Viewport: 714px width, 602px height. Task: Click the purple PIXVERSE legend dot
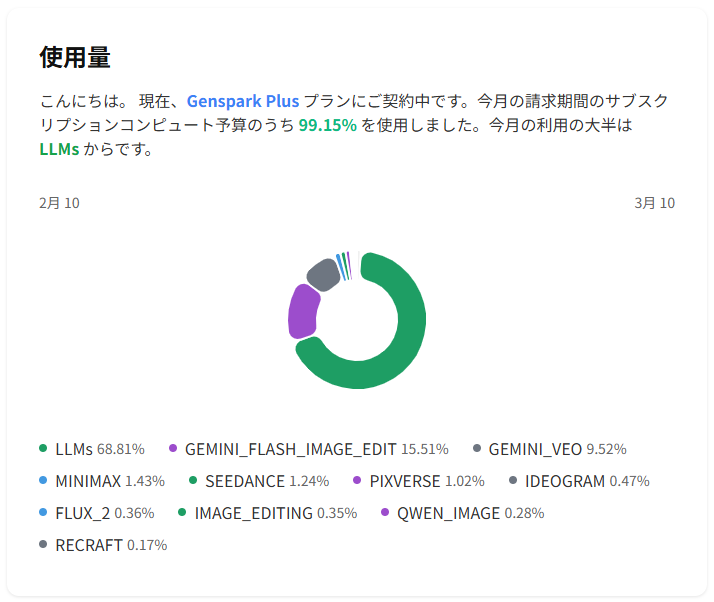click(x=357, y=481)
